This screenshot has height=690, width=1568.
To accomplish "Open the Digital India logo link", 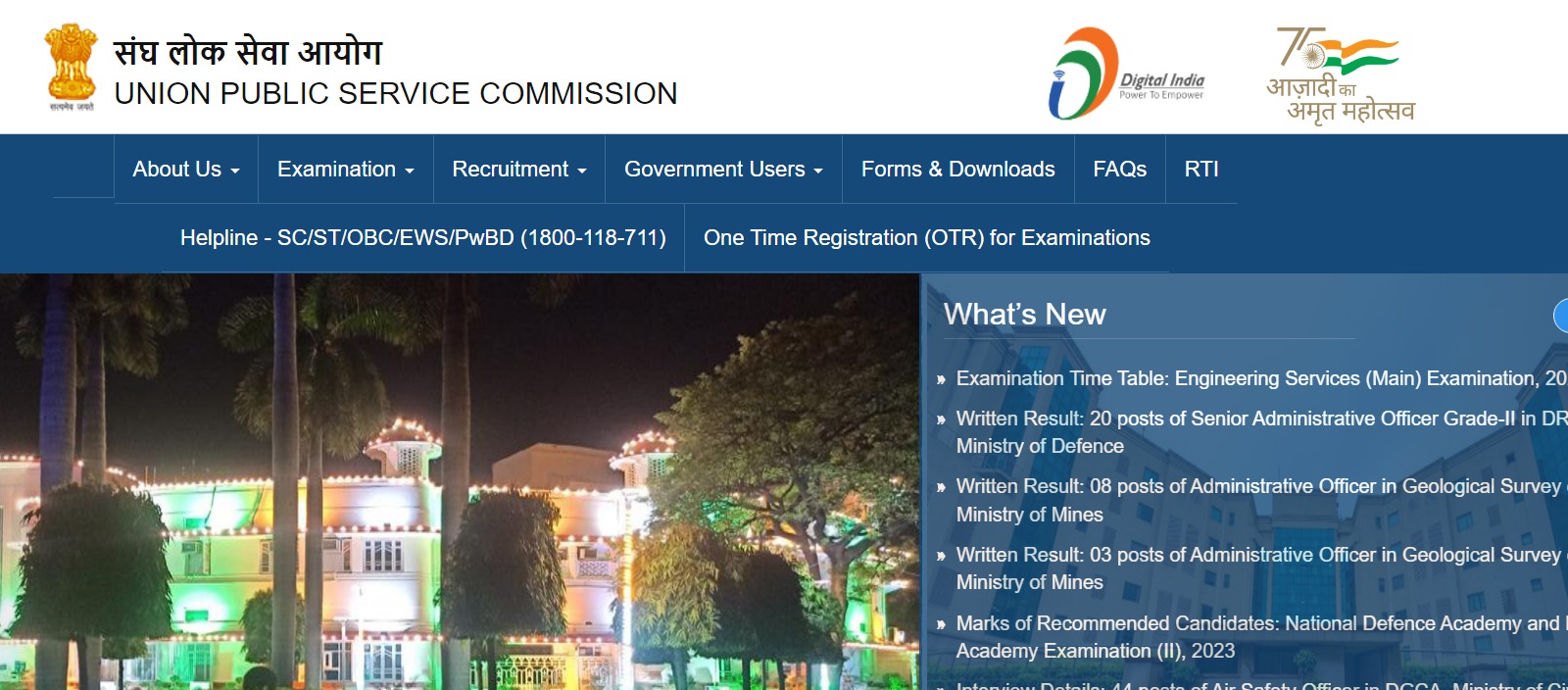I will (1127, 74).
